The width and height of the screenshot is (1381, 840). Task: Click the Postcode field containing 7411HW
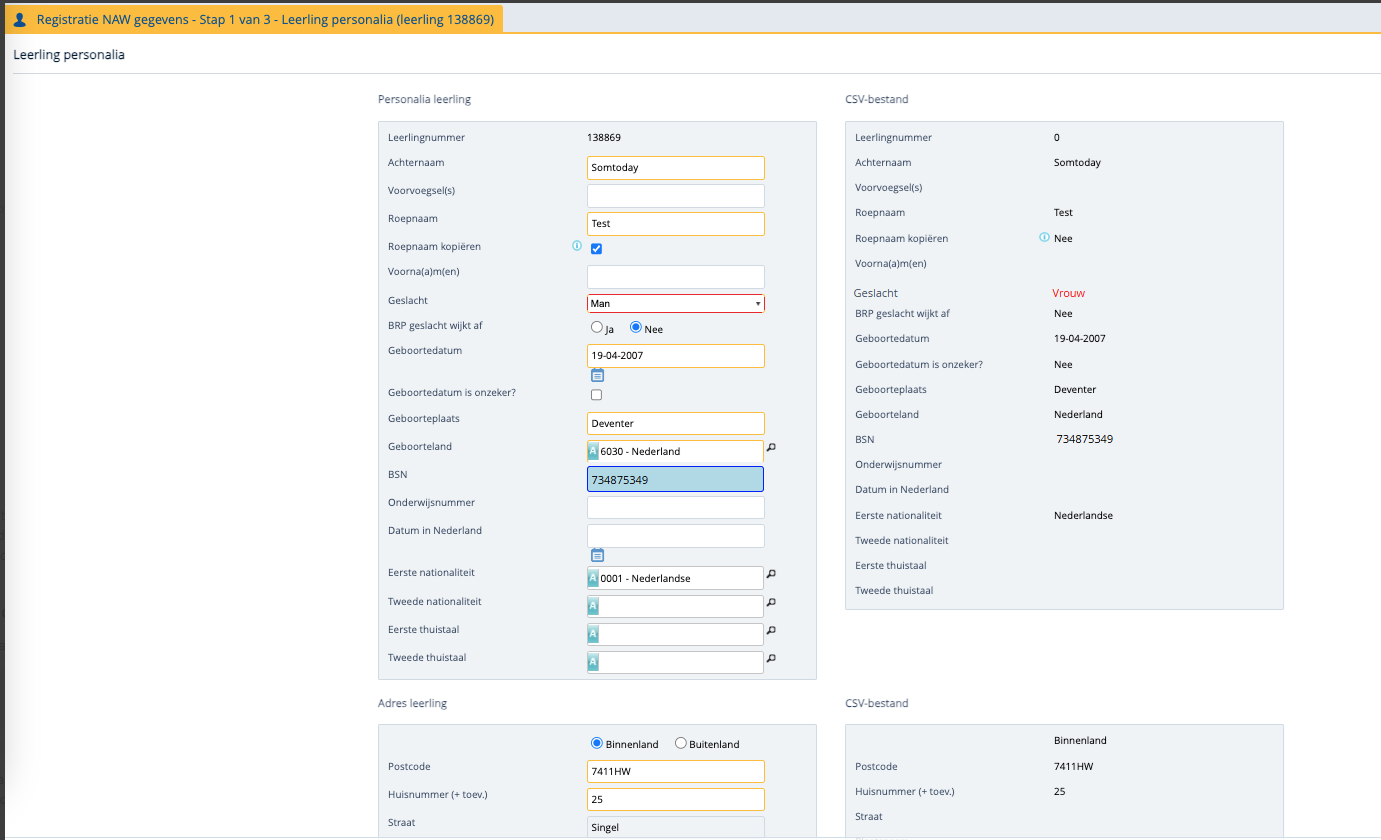coord(676,771)
